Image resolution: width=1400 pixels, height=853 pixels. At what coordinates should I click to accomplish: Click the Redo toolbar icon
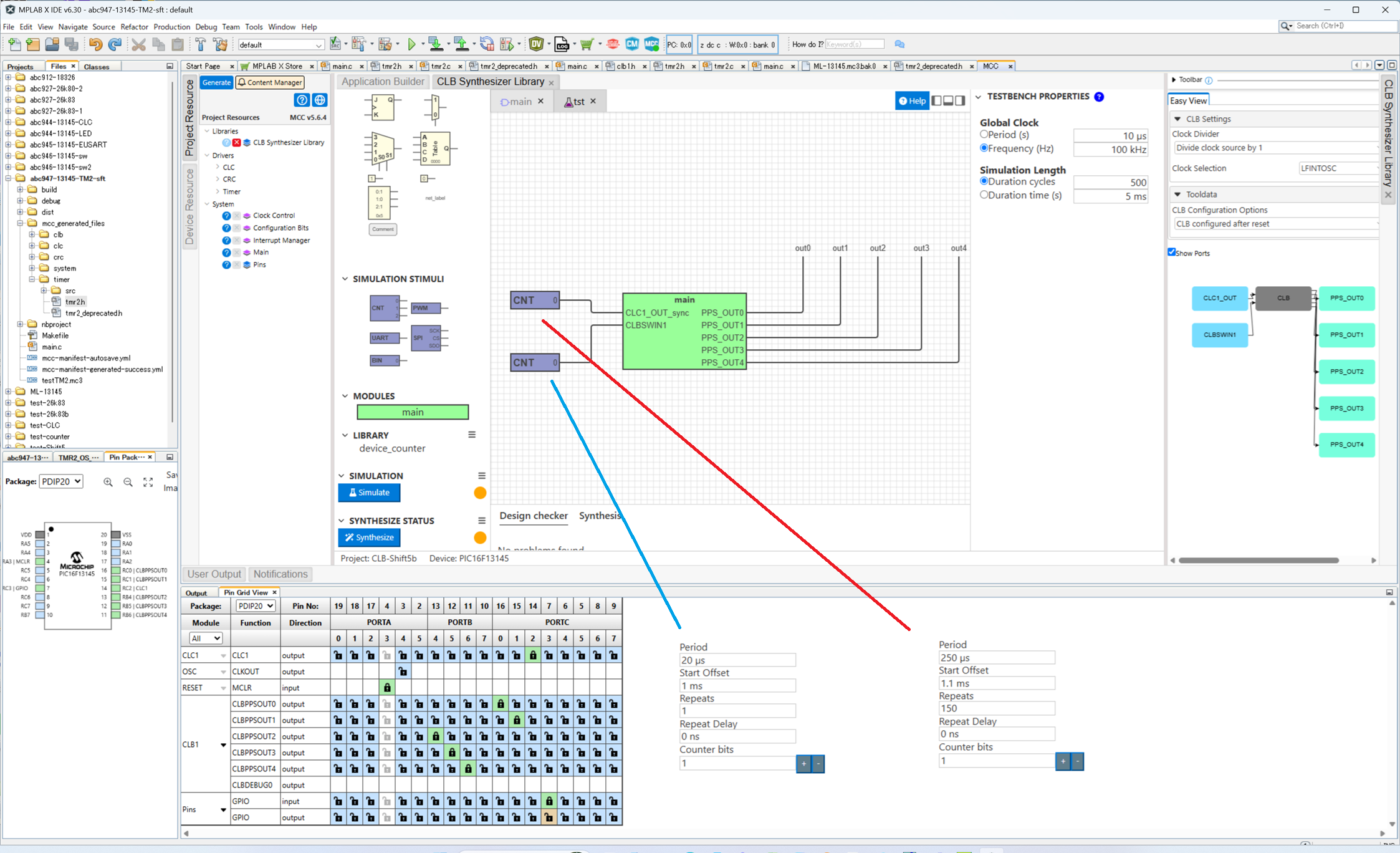[115, 44]
